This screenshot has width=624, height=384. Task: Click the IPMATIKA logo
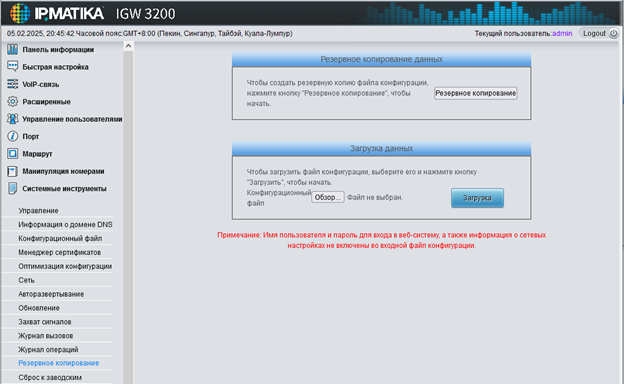tap(57, 13)
